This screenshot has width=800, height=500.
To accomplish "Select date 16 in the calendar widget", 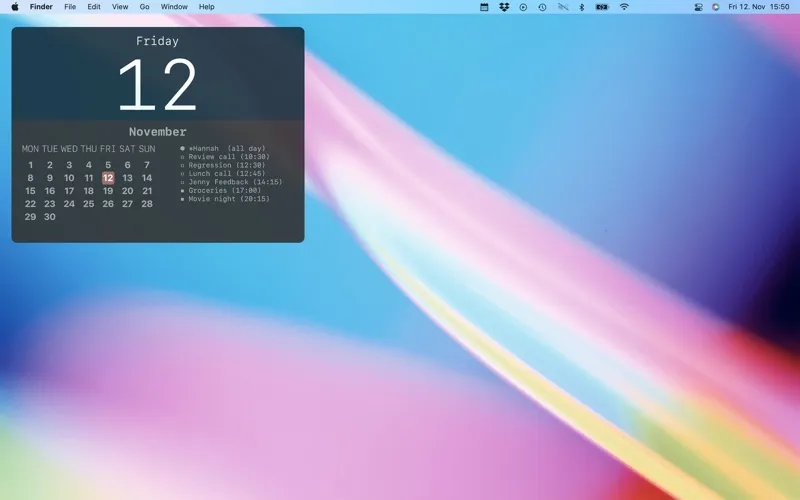I will pyautogui.click(x=49, y=191).
